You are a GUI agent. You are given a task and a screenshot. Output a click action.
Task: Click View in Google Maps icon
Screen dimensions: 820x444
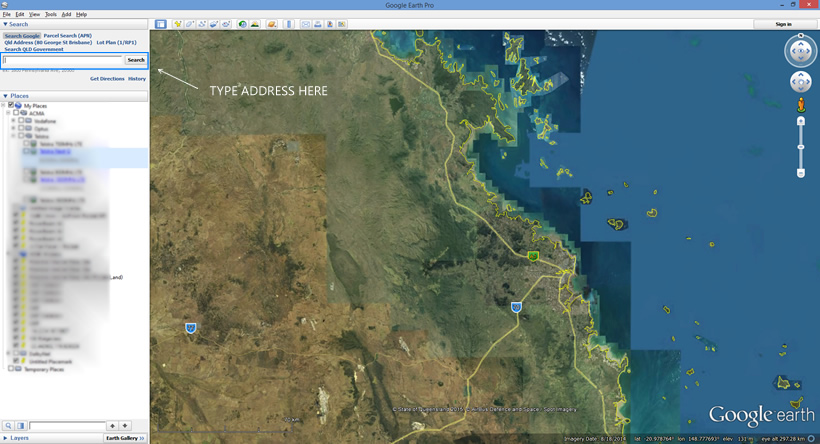pos(341,24)
